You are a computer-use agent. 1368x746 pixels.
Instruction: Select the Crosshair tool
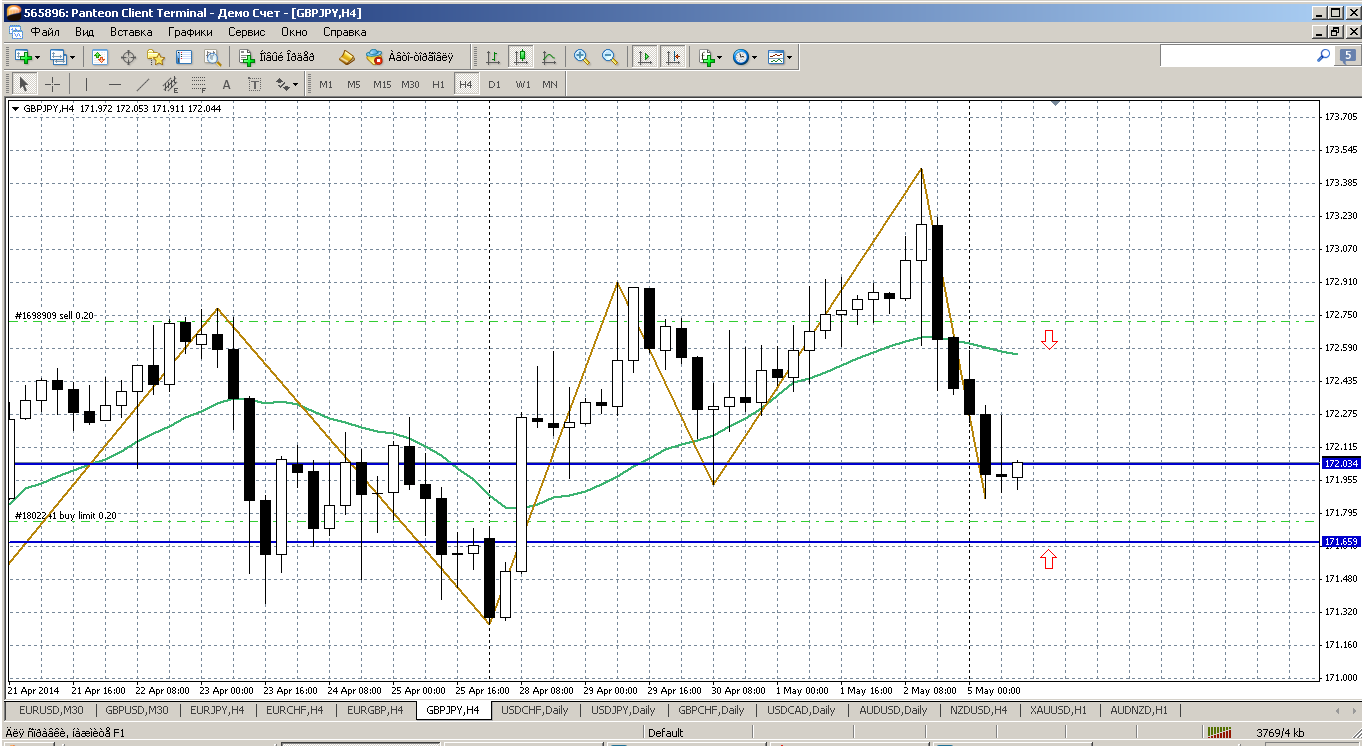pyautogui.click(x=52, y=84)
